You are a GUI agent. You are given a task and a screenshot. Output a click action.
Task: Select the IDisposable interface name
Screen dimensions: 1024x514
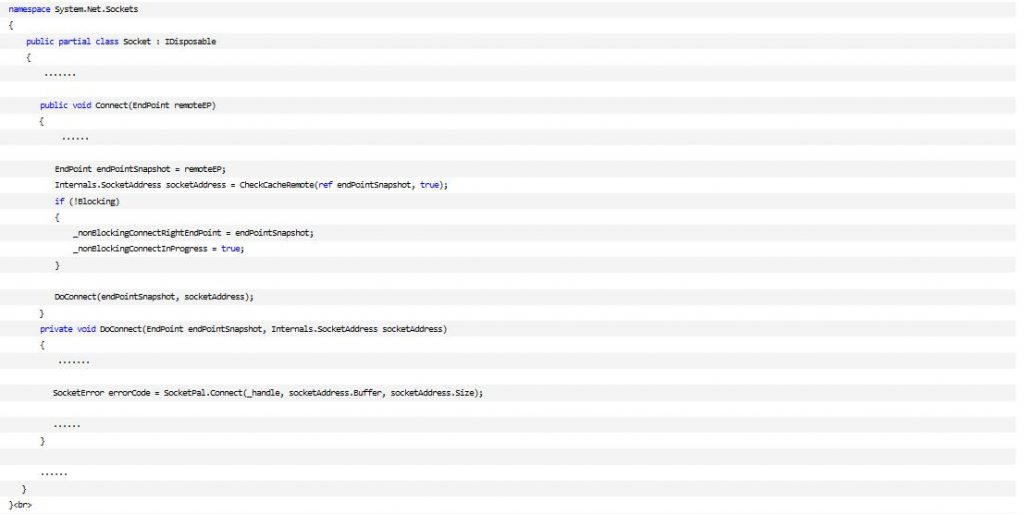pyautogui.click(x=191, y=41)
